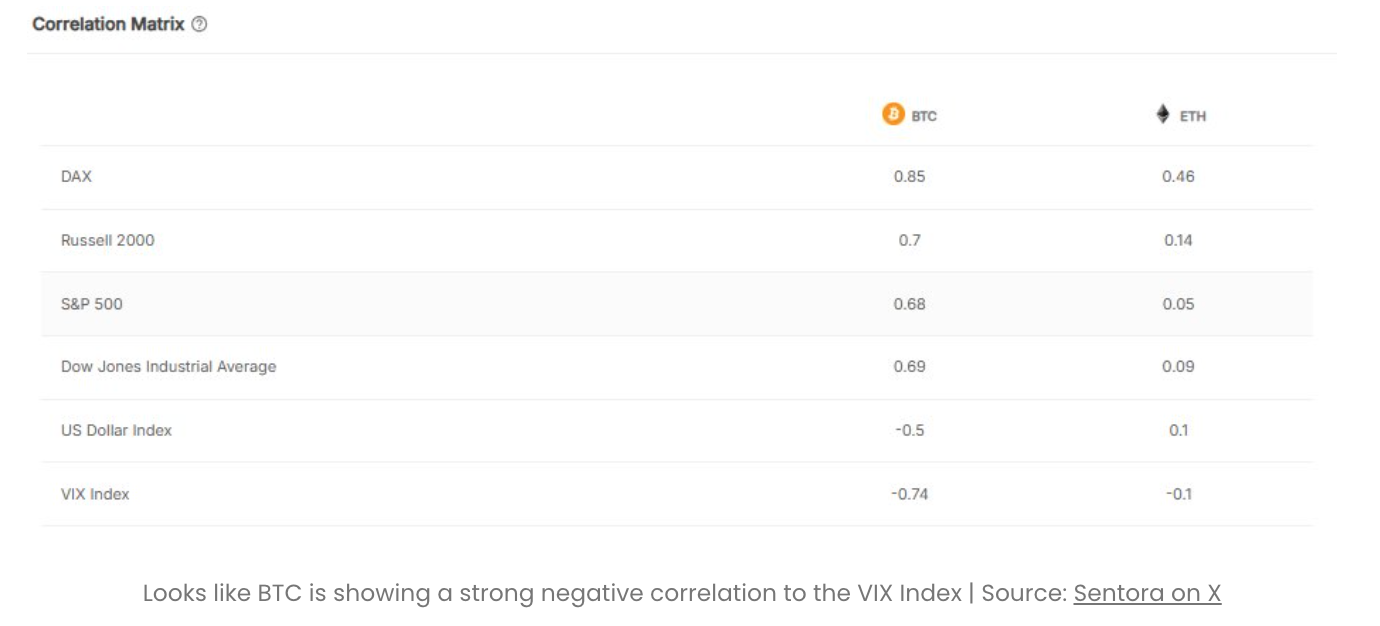This screenshot has width=1380, height=626.
Task: Click the help icon beside Correlation Matrix
Action: click(199, 24)
